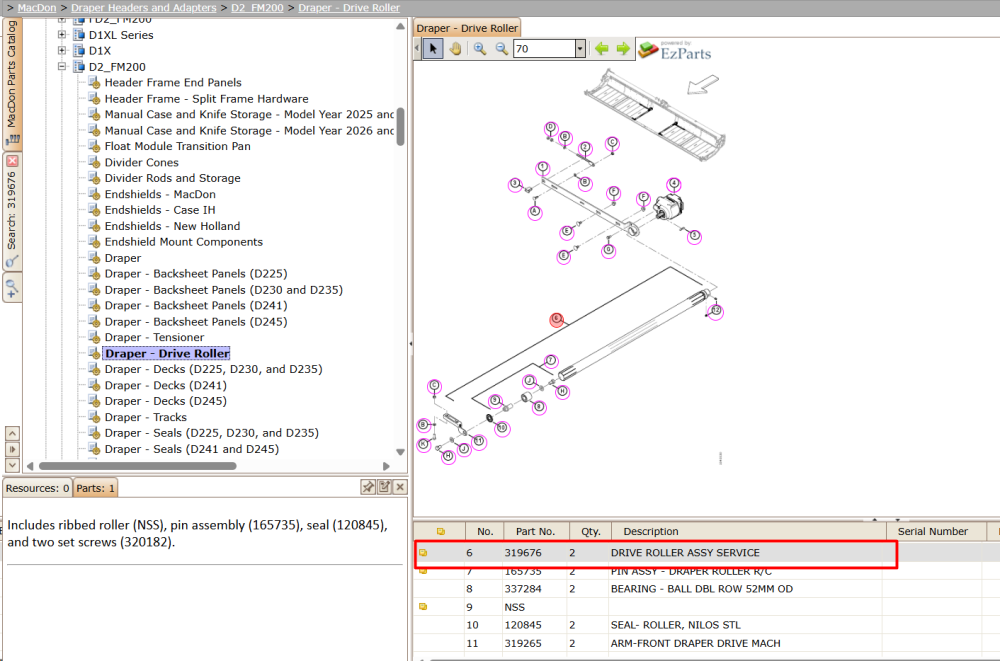Switch to the Resources: 0 tab
The height and width of the screenshot is (661, 1000).
pos(38,488)
